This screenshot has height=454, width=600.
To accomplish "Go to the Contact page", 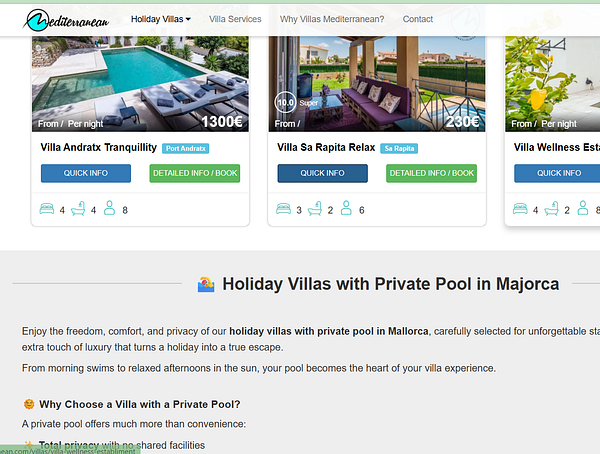I will [x=417, y=19].
